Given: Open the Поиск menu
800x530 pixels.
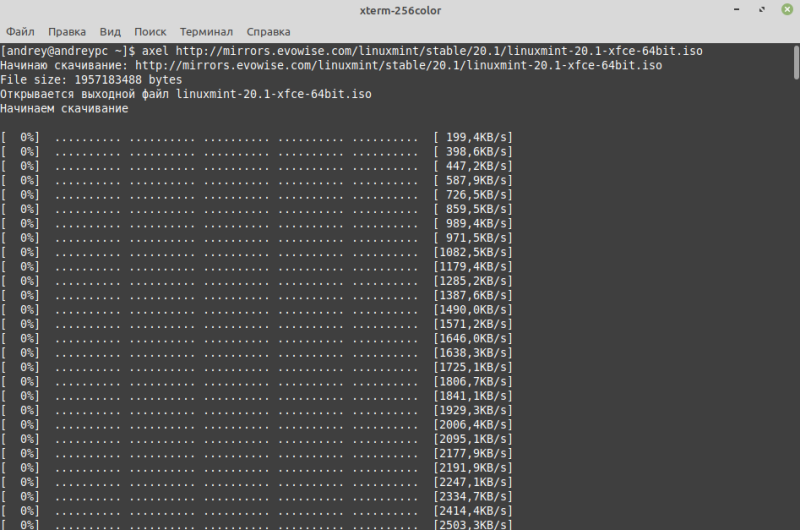Looking at the screenshot, I should 152,31.
